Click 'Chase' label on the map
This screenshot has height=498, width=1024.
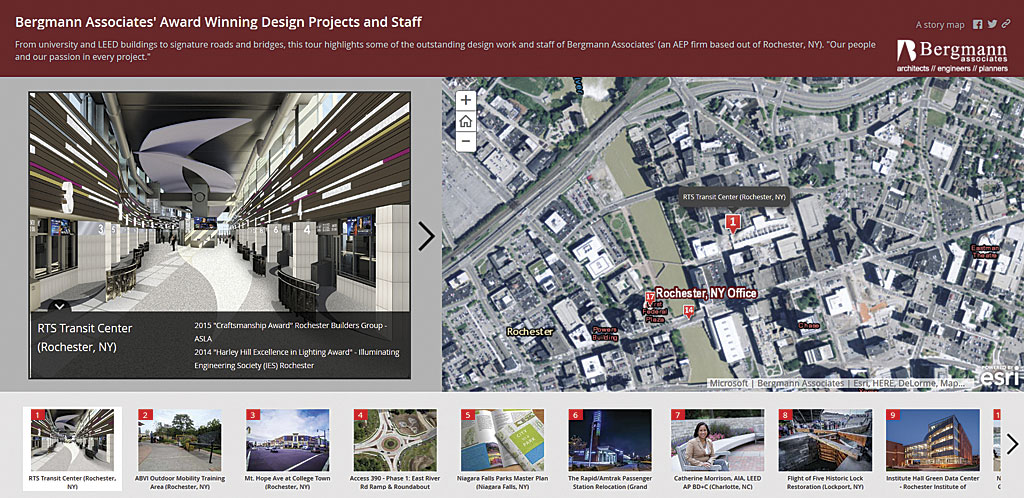pos(808,325)
